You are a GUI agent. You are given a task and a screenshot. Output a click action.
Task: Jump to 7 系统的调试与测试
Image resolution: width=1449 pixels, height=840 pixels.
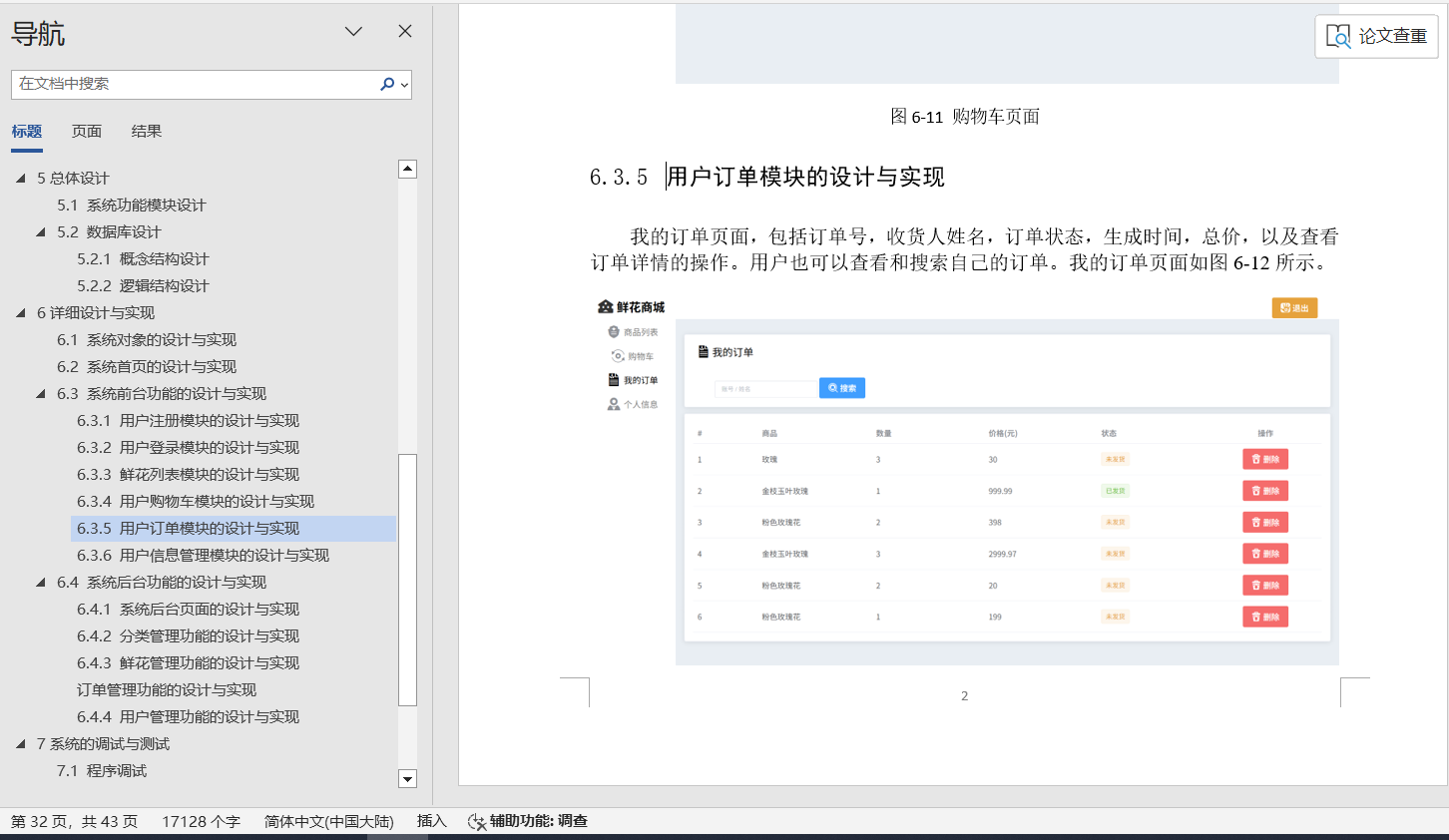pyautogui.click(x=103, y=743)
